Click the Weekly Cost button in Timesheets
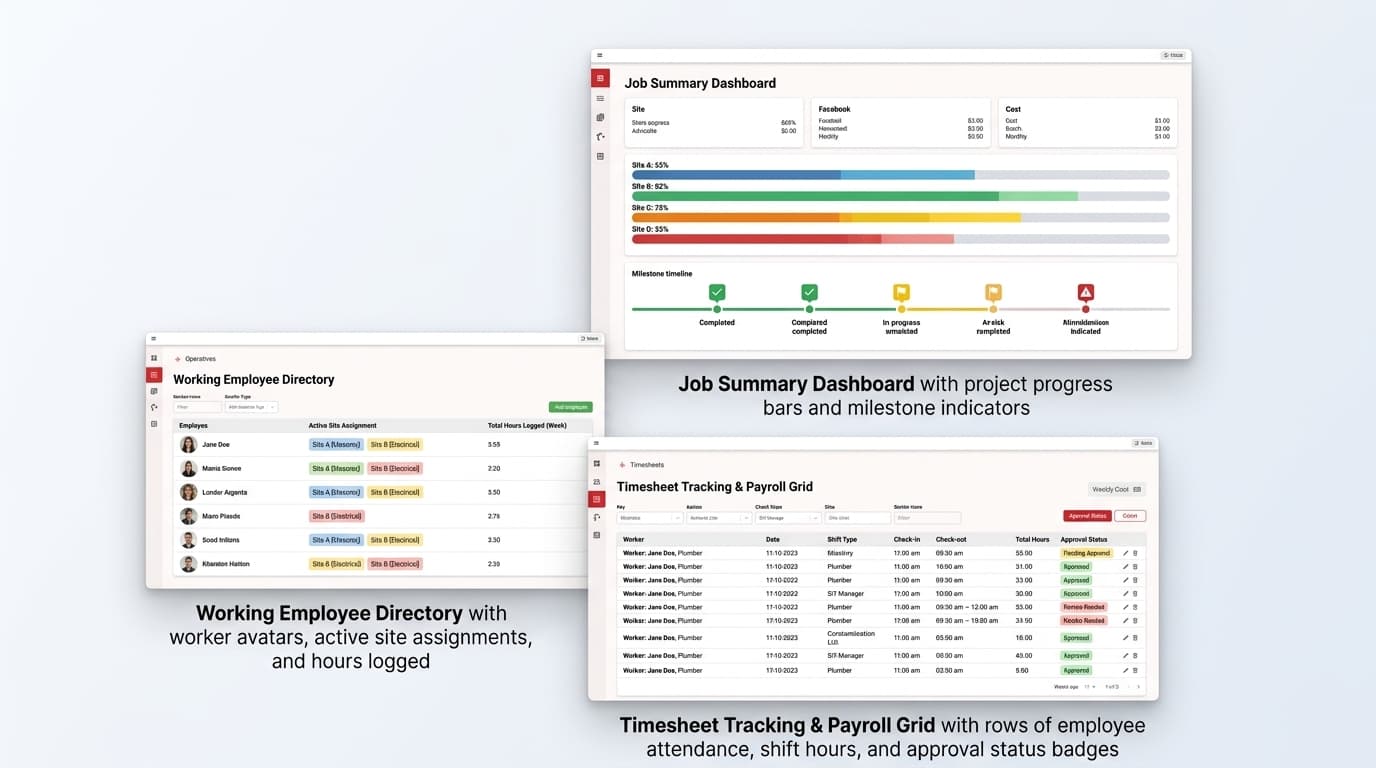 coord(1116,489)
